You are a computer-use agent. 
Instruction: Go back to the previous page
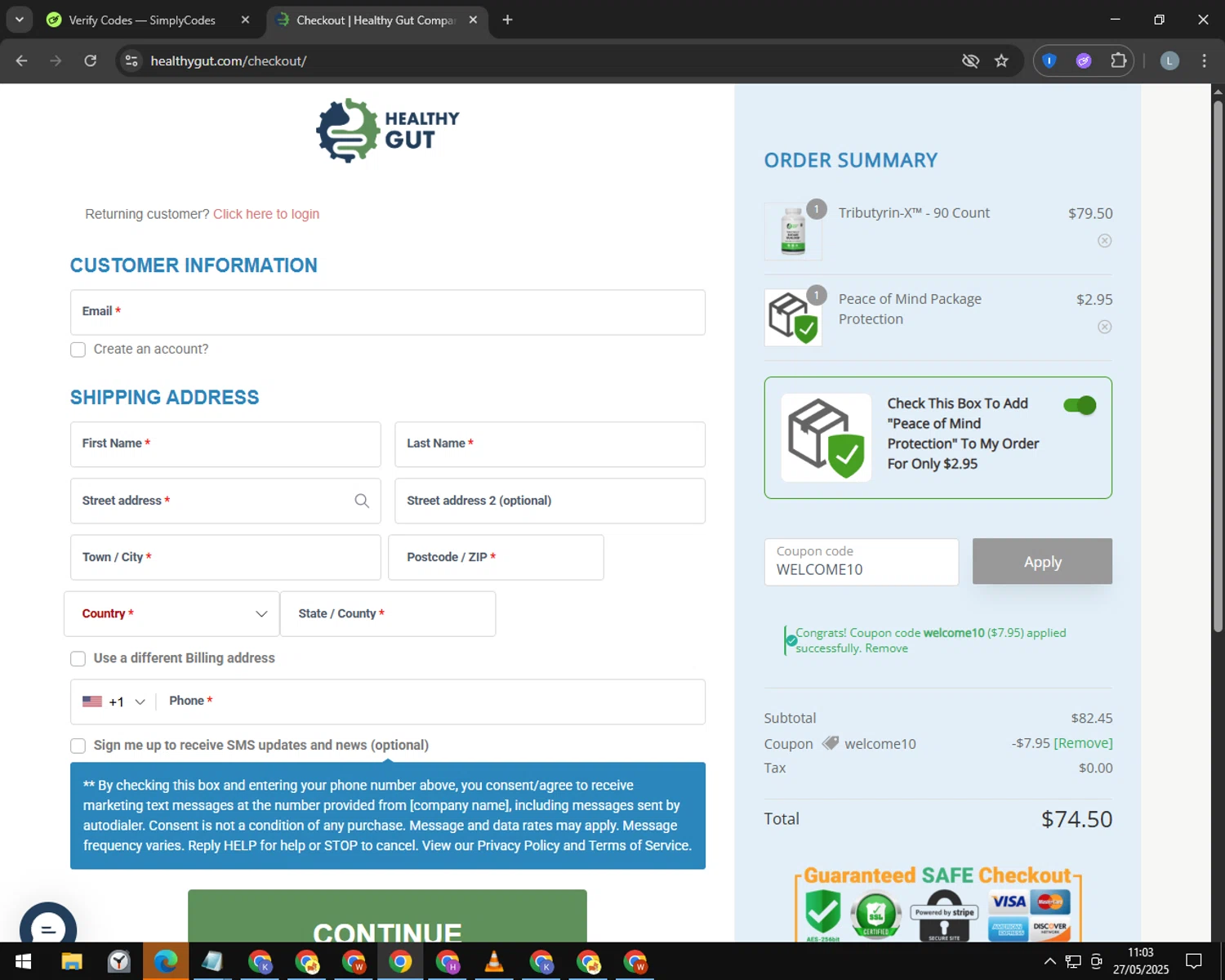tap(22, 61)
